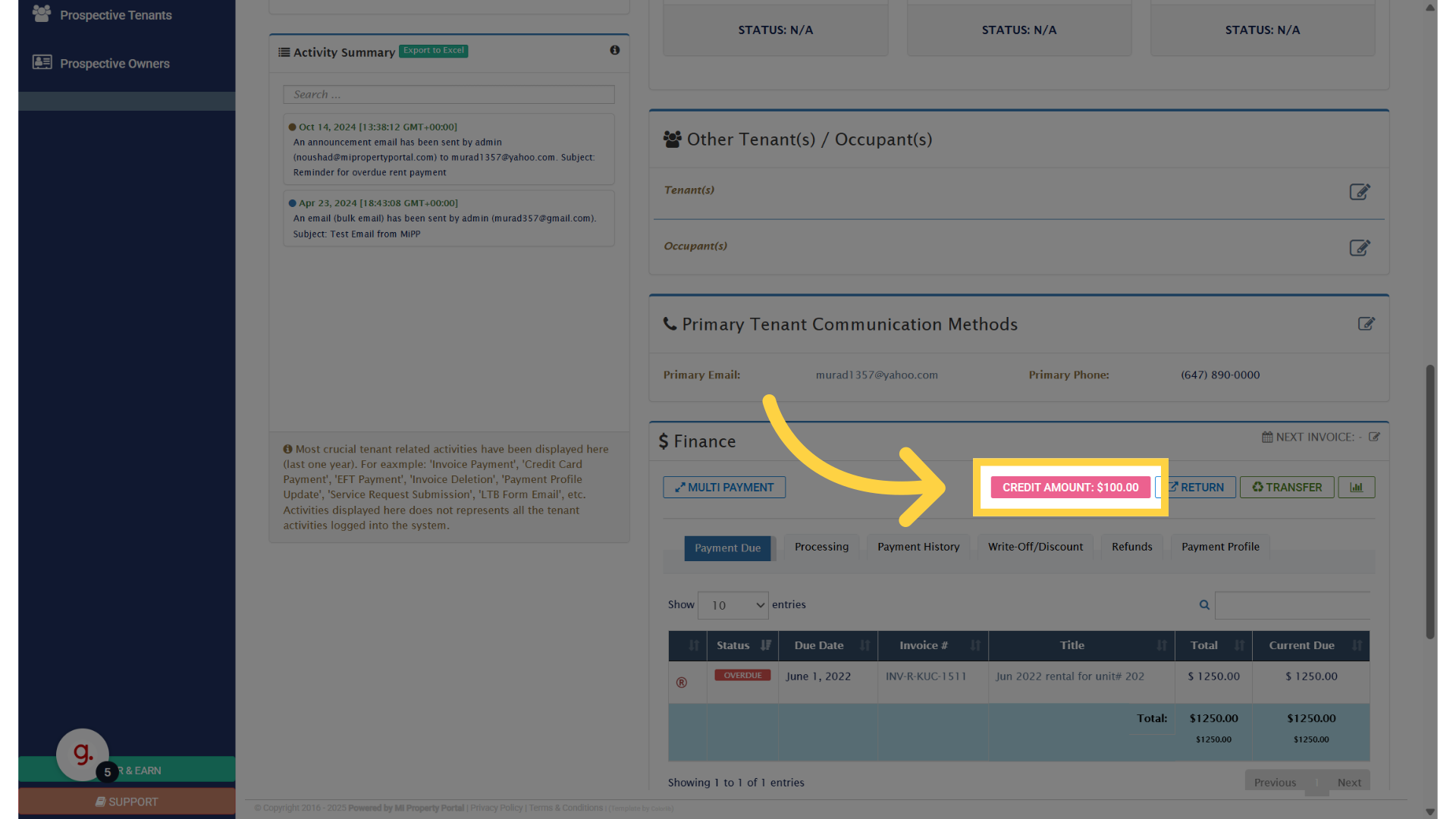1456x819 pixels.
Task: Click the OVERDUE status badge
Action: (x=742, y=676)
